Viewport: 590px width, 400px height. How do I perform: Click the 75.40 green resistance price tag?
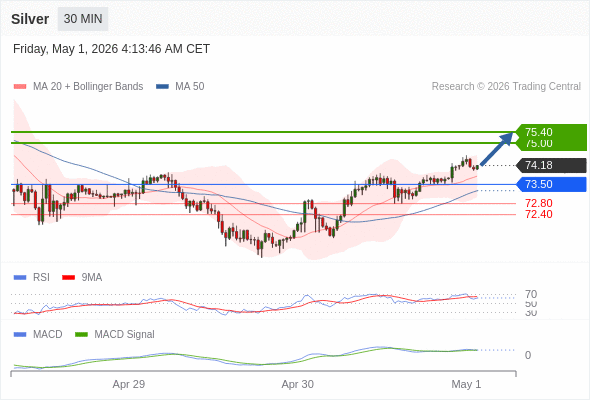pyautogui.click(x=550, y=132)
